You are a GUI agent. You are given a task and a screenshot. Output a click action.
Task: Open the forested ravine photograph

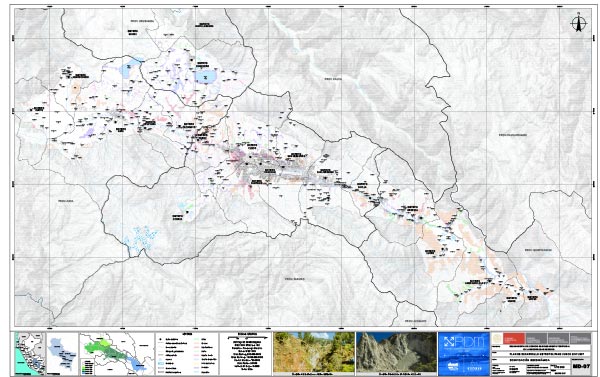tap(314, 352)
